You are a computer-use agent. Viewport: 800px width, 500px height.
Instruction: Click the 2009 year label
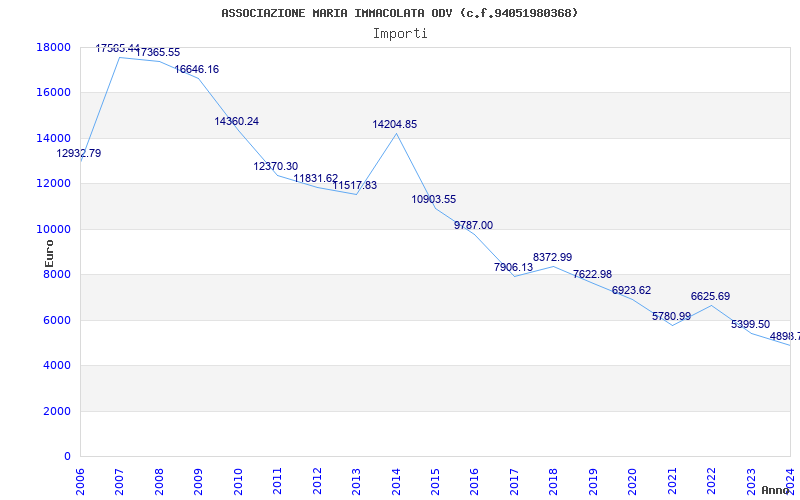(x=198, y=481)
